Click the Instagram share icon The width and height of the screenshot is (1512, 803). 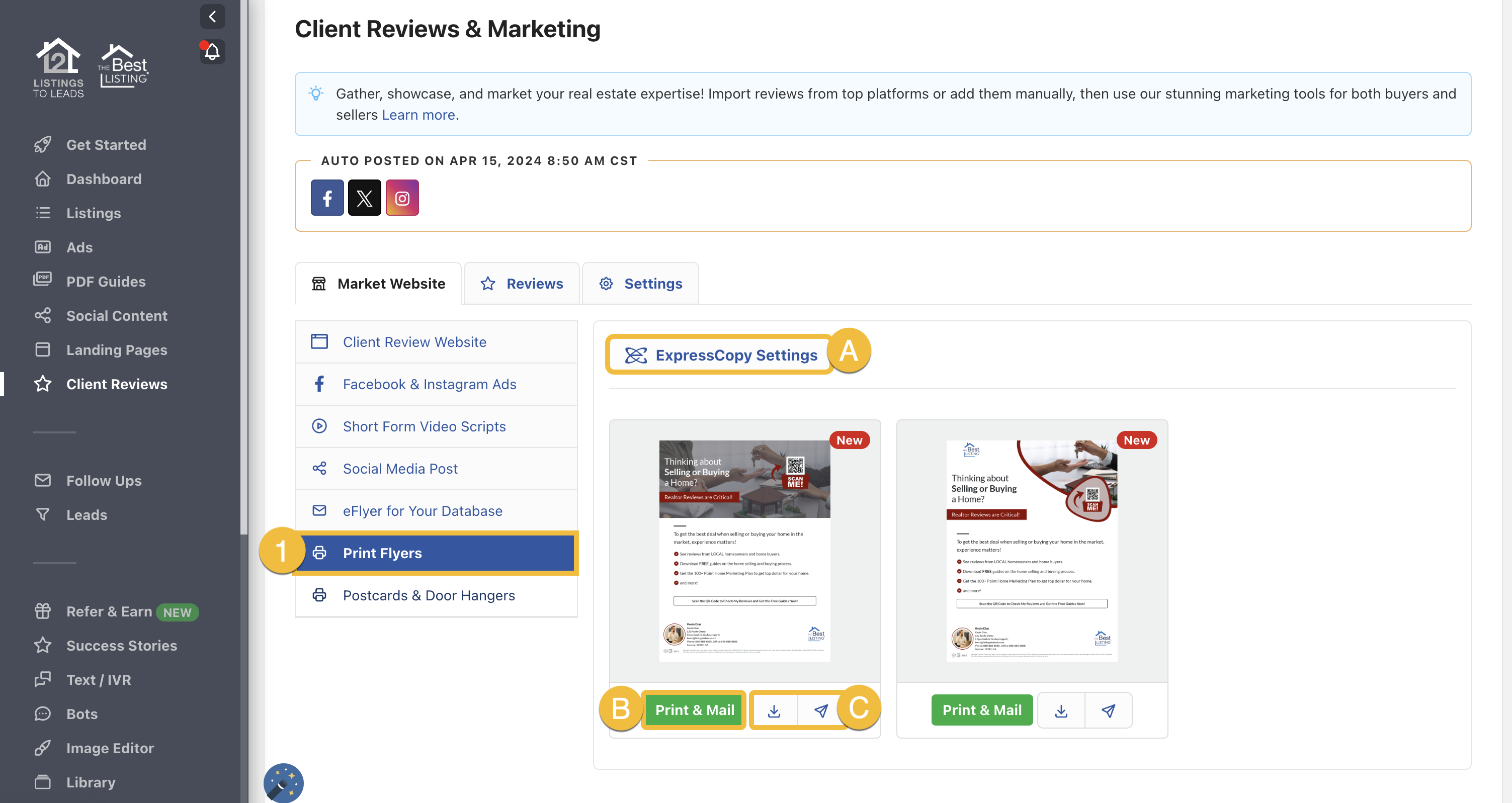[x=402, y=198]
